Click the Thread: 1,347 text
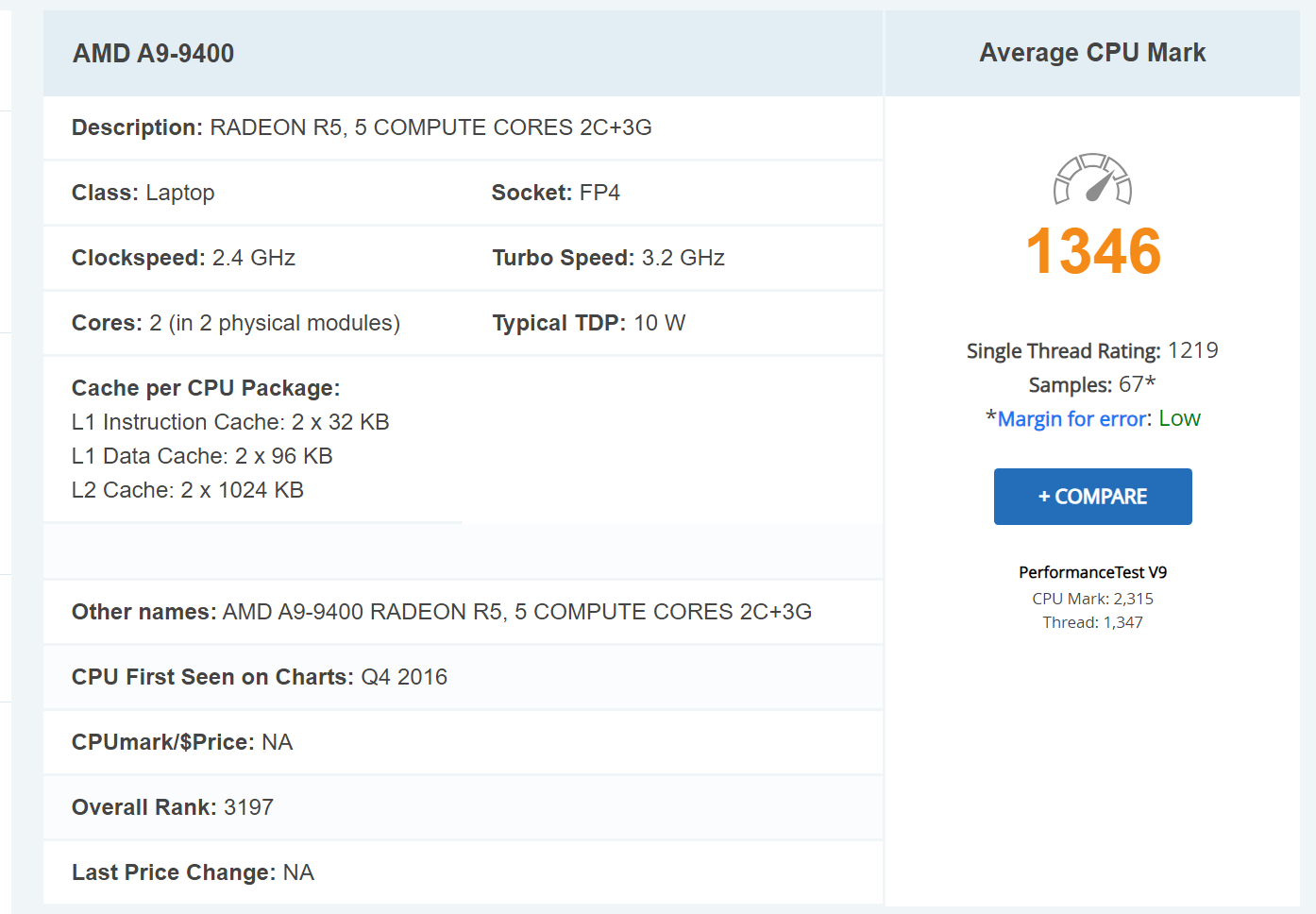This screenshot has height=914, width=1316. pos(1092,622)
